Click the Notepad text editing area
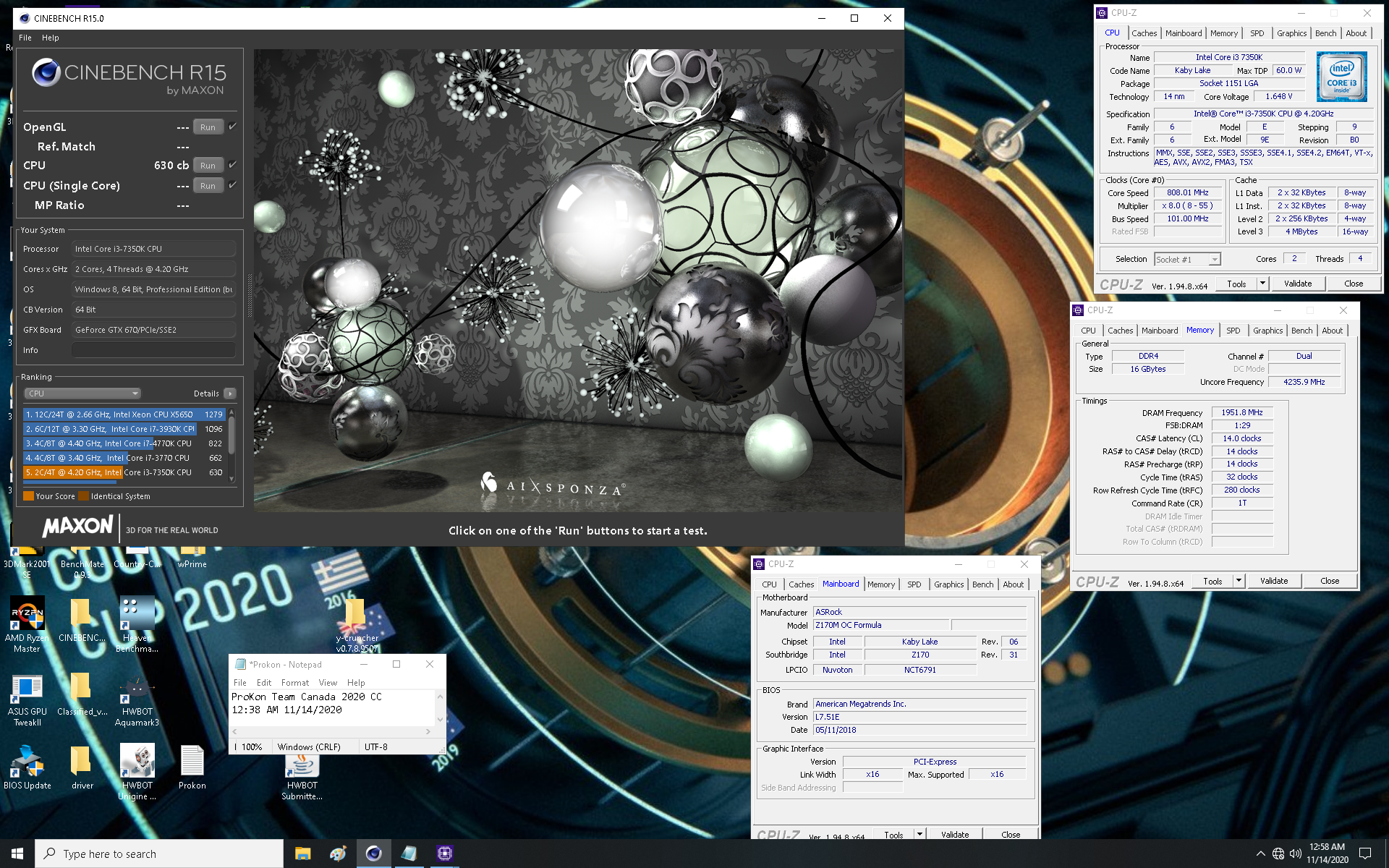The image size is (1389, 868). click(x=333, y=707)
